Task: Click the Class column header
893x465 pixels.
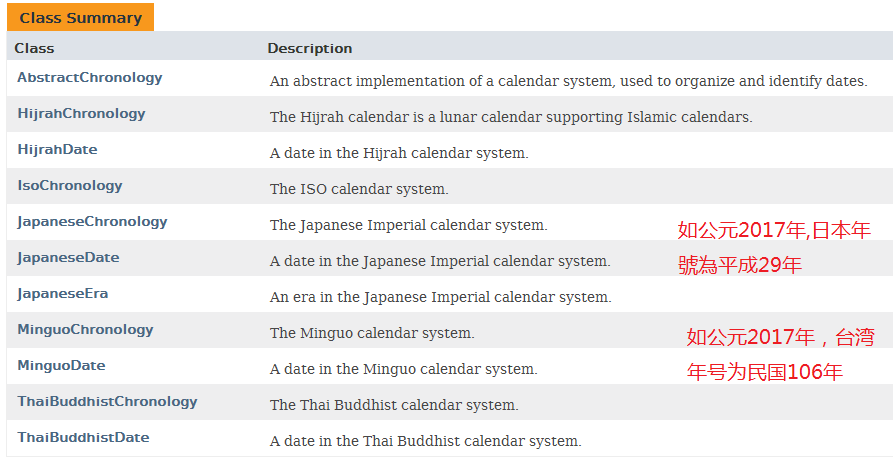Action: click(x=34, y=48)
